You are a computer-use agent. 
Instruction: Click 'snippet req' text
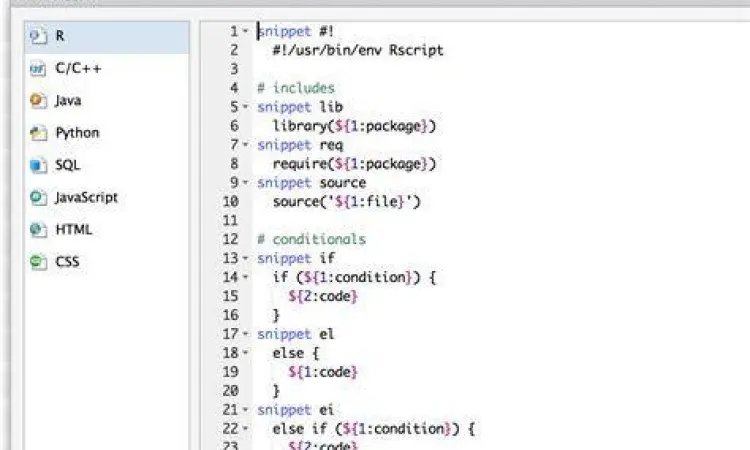[300, 144]
